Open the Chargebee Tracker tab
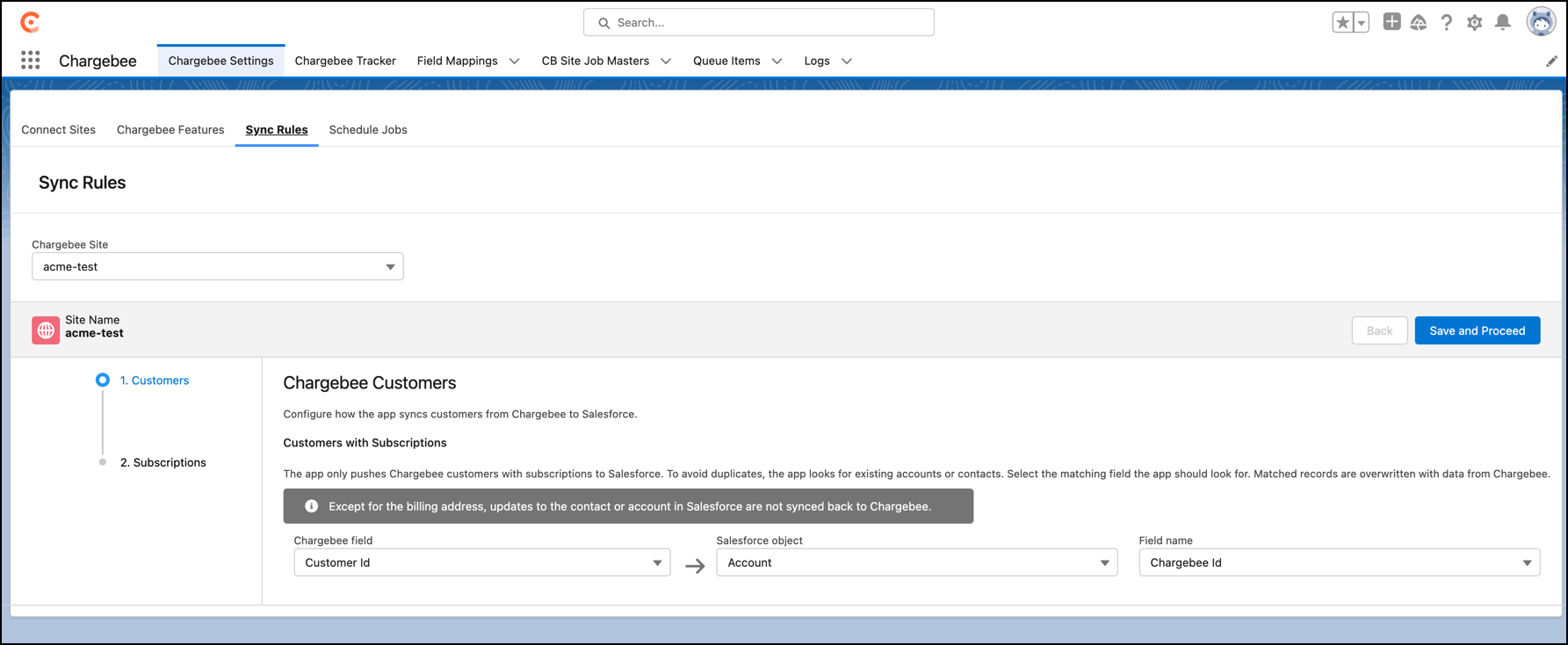 tap(345, 61)
